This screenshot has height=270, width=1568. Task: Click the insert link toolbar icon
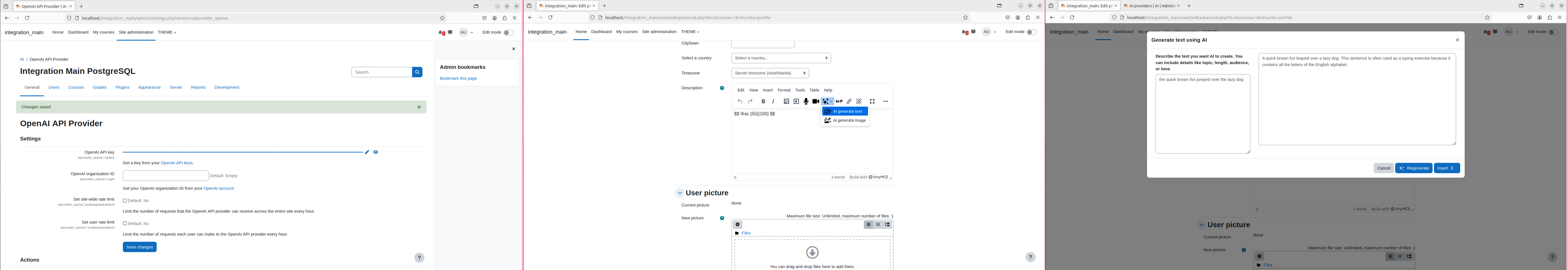click(849, 102)
